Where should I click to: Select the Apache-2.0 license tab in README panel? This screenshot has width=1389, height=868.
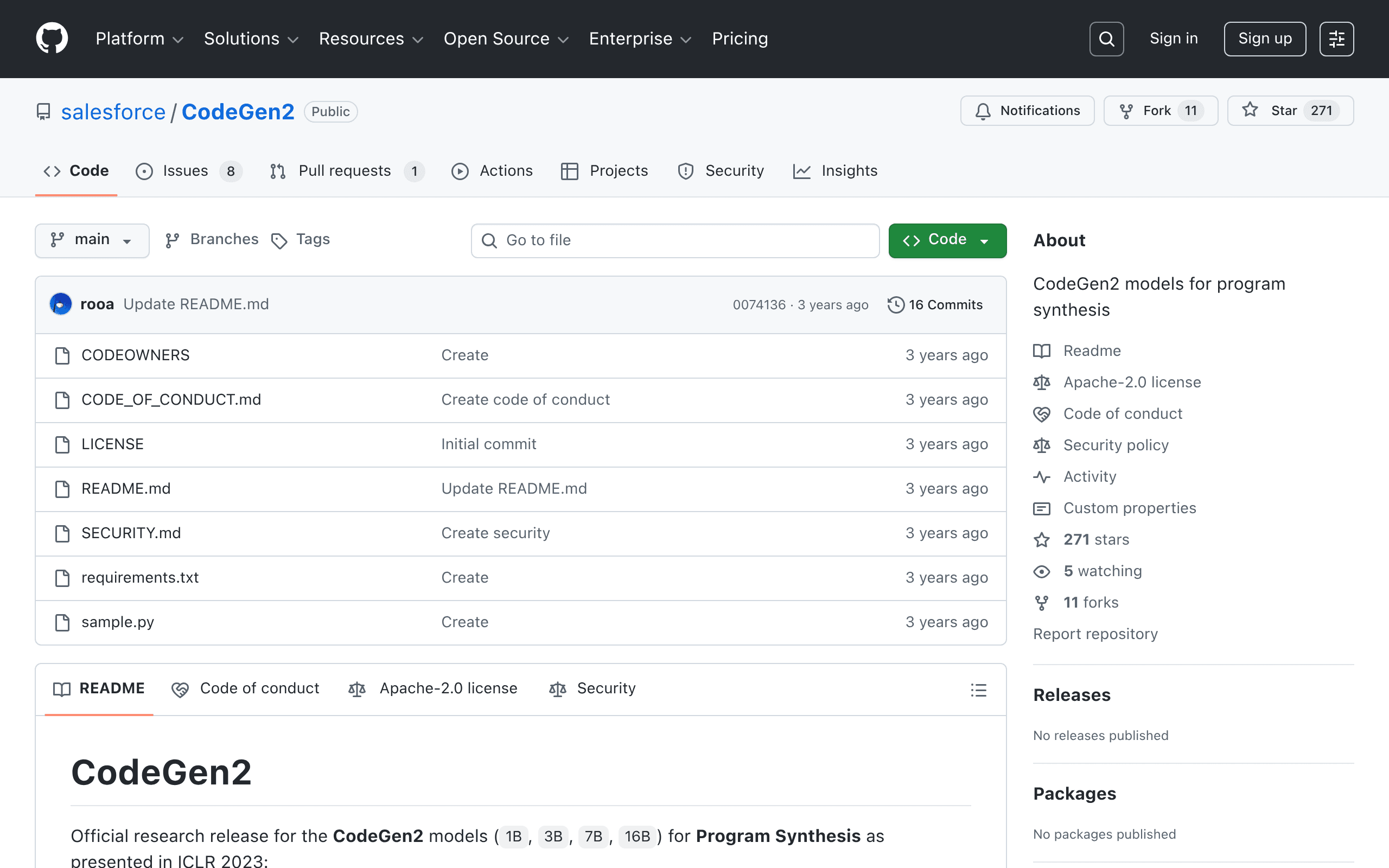tap(434, 689)
